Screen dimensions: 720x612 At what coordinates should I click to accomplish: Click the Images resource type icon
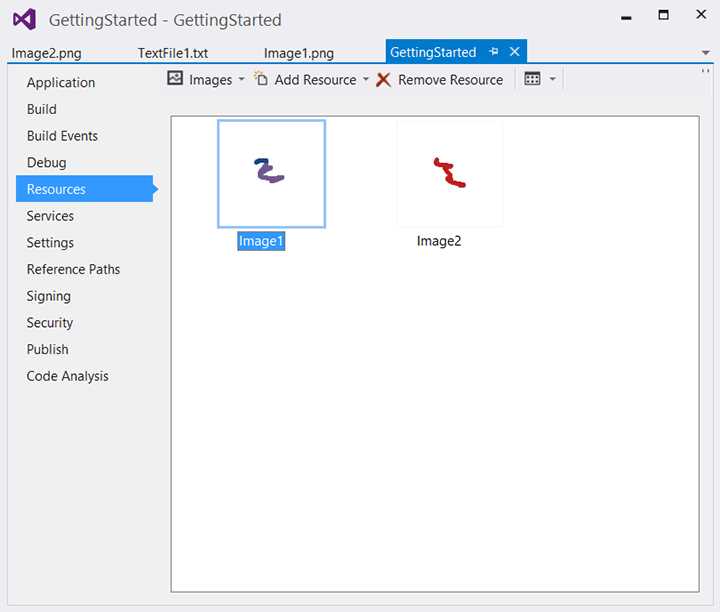click(175, 78)
